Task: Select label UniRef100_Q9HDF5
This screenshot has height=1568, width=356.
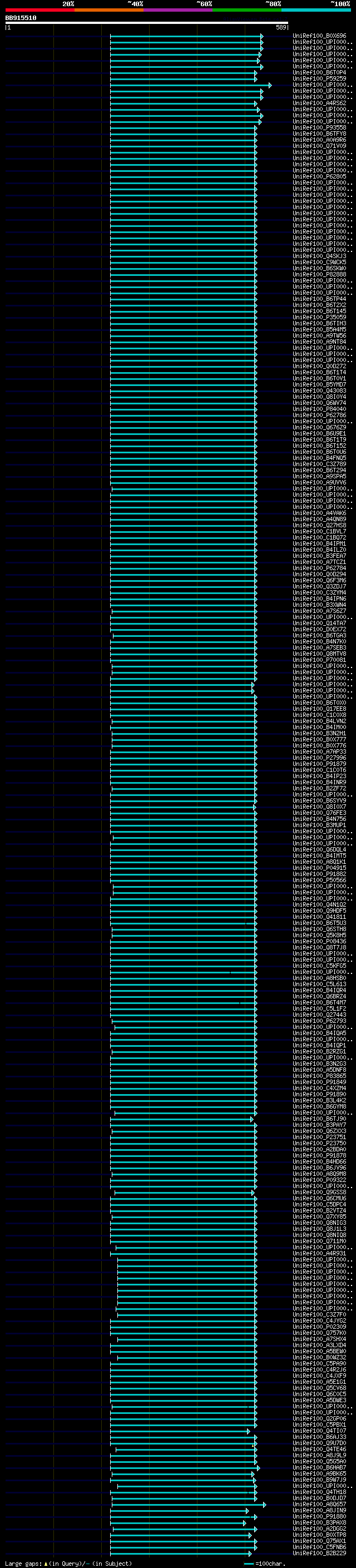Action: [319, 911]
